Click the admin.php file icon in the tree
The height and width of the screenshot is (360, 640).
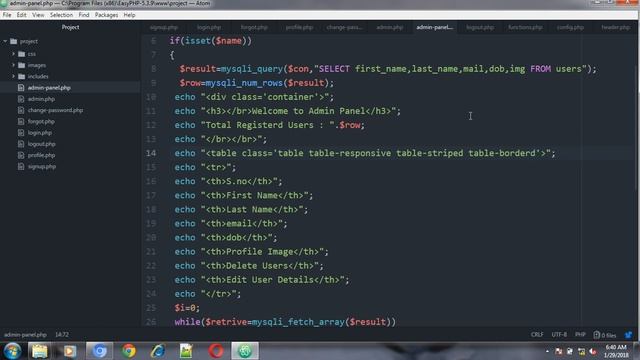pyautogui.click(x=21, y=99)
